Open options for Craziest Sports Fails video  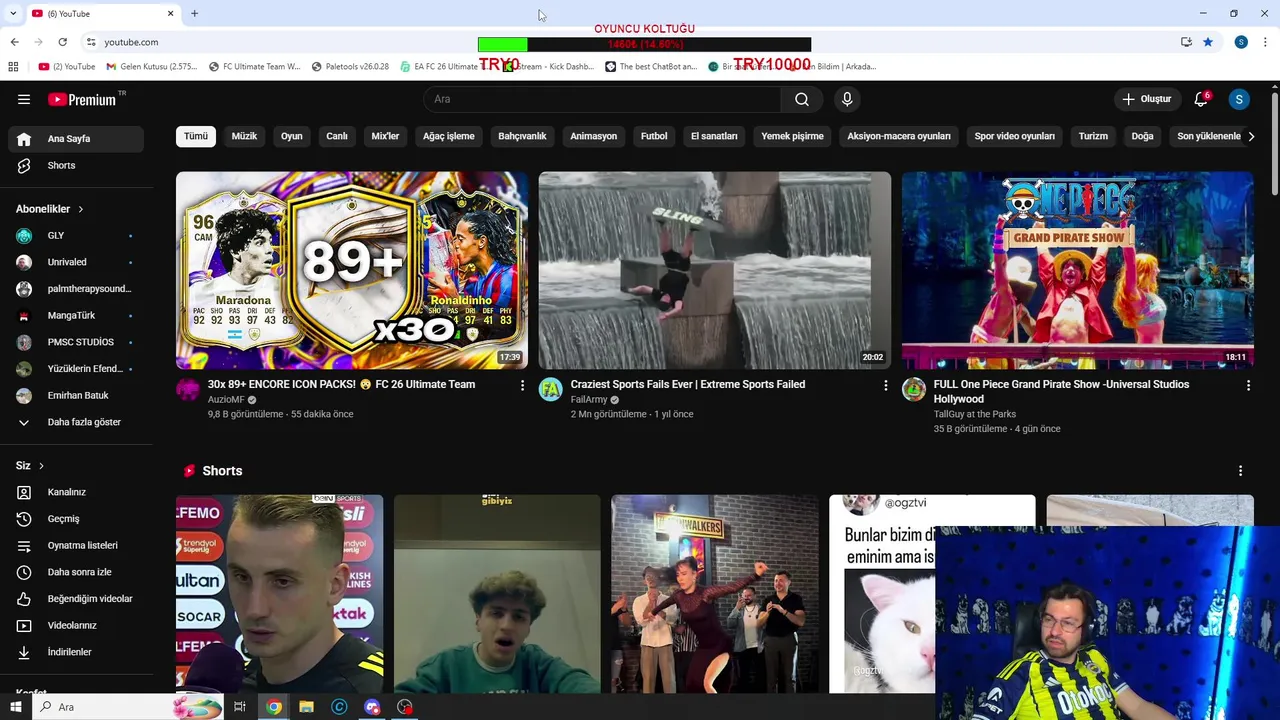coord(885,385)
